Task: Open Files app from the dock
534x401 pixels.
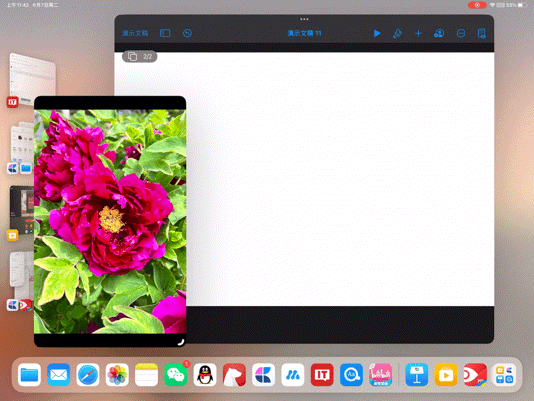Action: 29,375
